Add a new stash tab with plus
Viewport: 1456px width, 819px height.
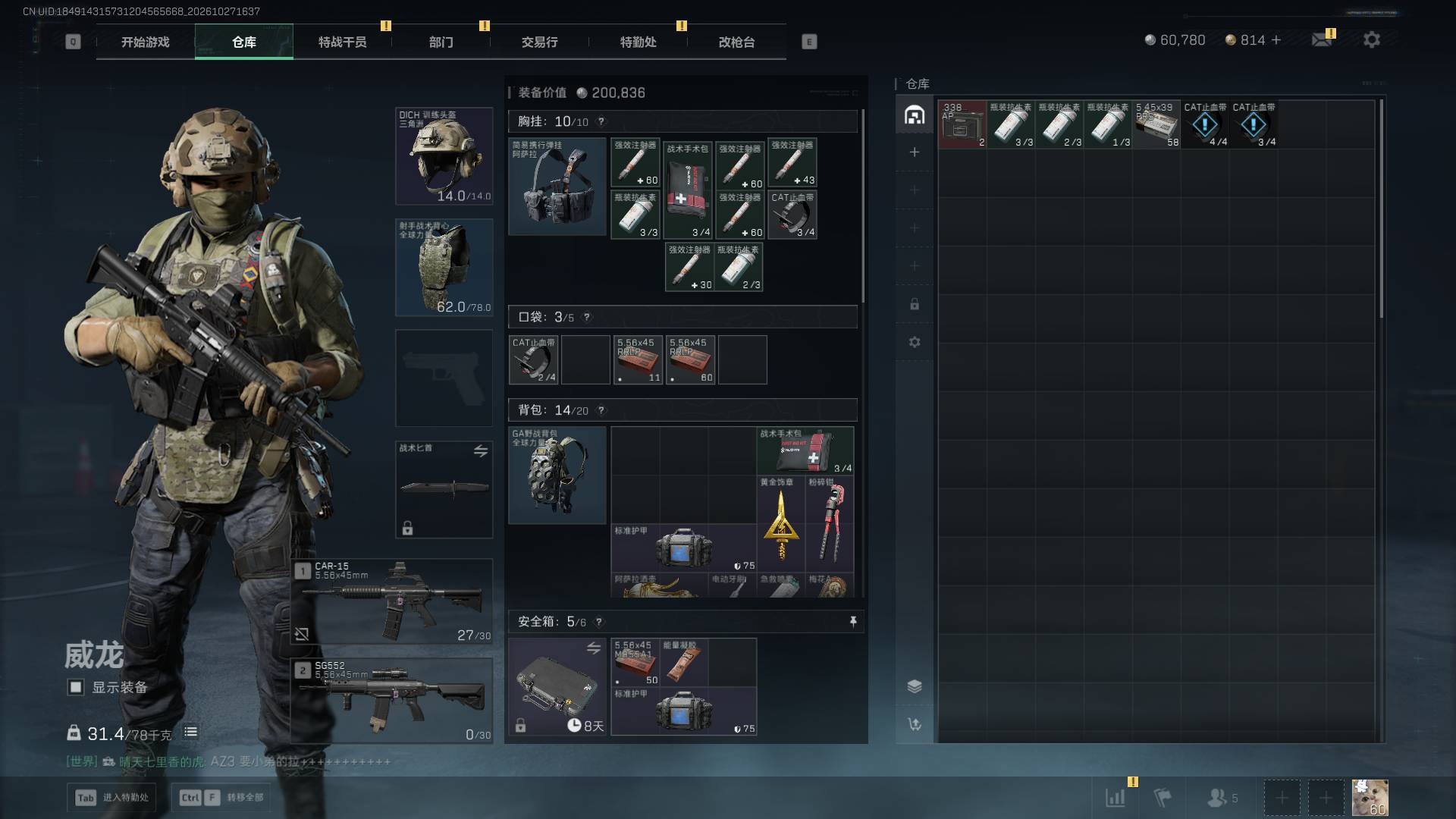[x=915, y=152]
